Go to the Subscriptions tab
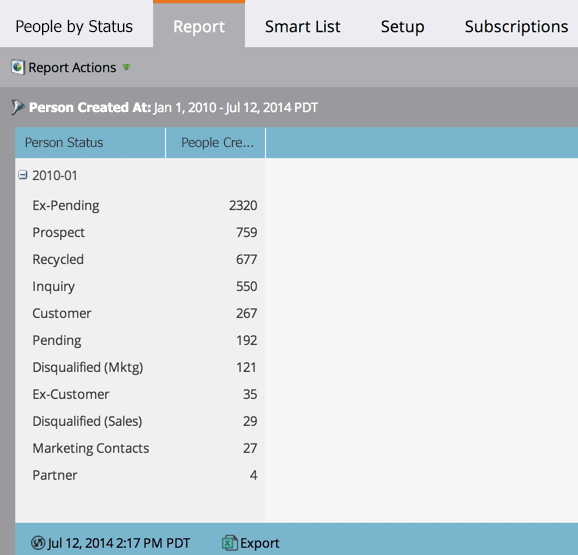Viewport: 578px width, 555px height. coord(516,27)
